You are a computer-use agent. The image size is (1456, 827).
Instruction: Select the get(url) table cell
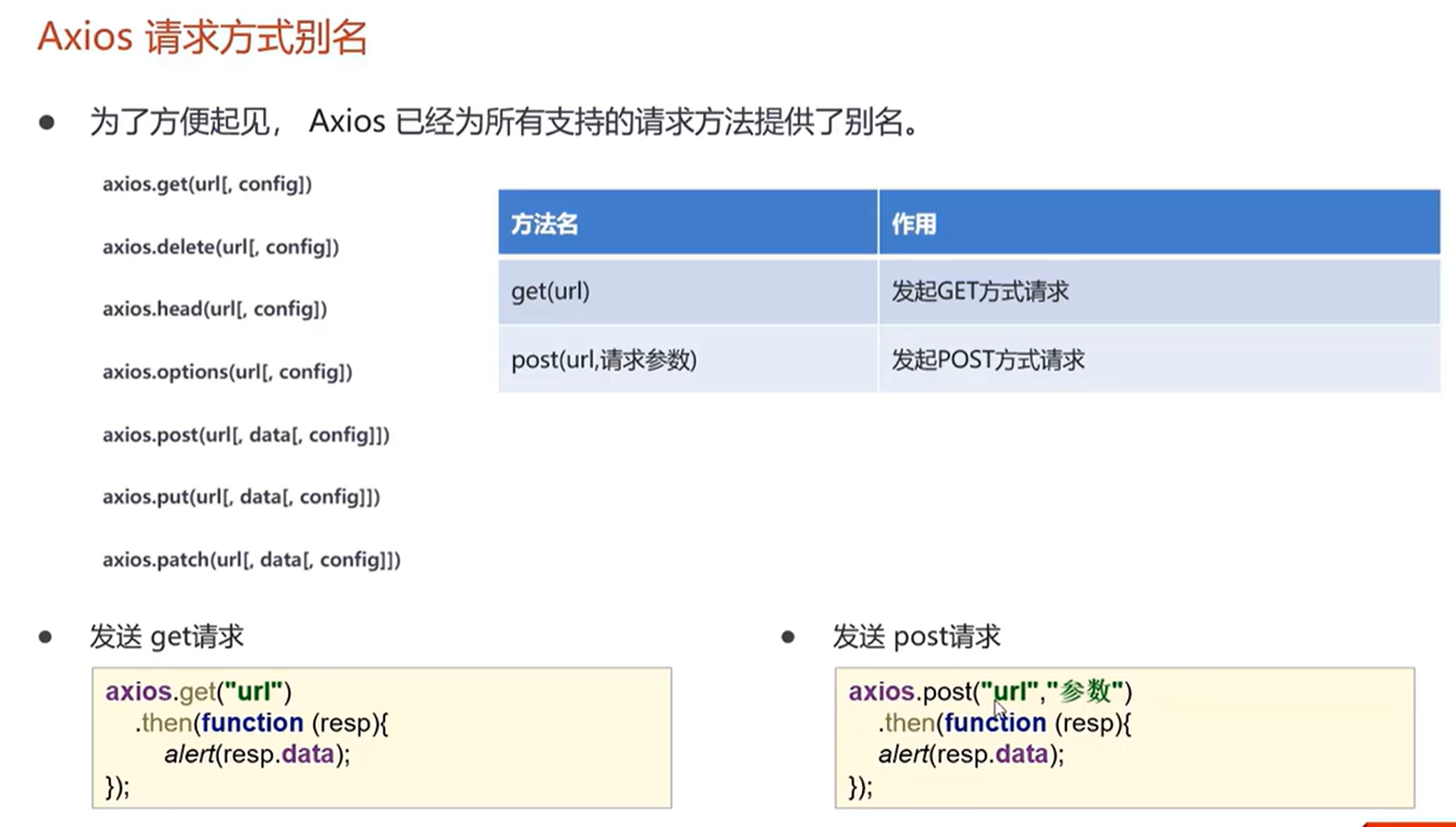(687, 292)
